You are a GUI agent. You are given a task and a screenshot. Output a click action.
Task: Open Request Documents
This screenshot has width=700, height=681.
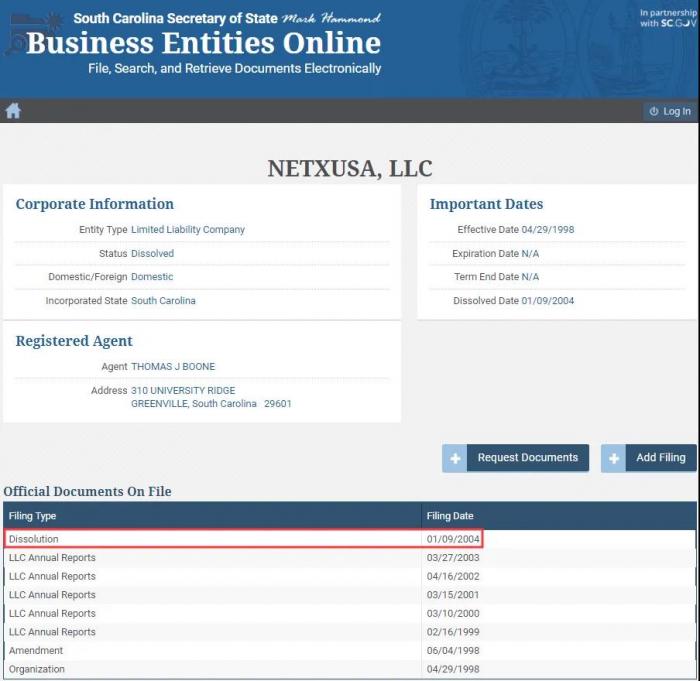pos(527,458)
